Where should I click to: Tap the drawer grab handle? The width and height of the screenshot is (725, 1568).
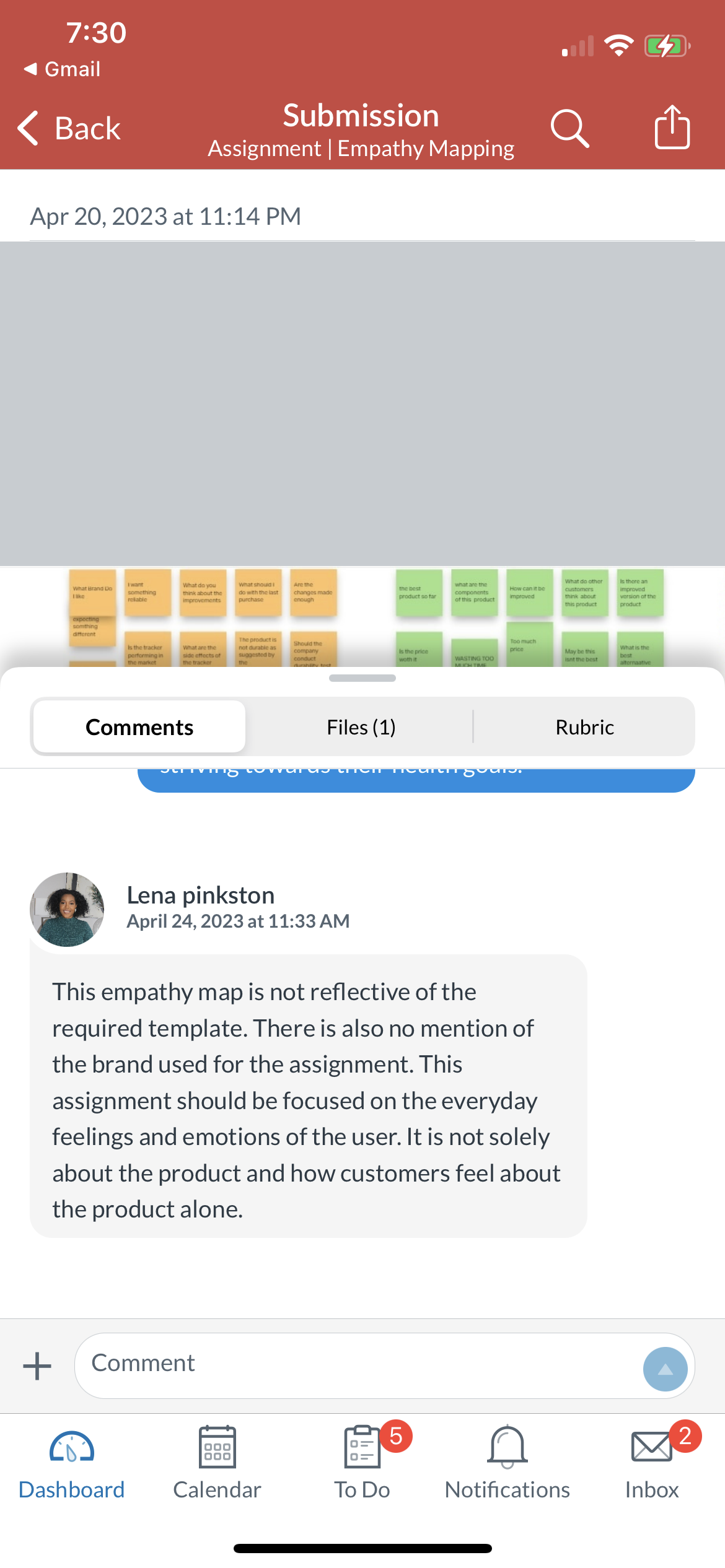pyautogui.click(x=362, y=678)
